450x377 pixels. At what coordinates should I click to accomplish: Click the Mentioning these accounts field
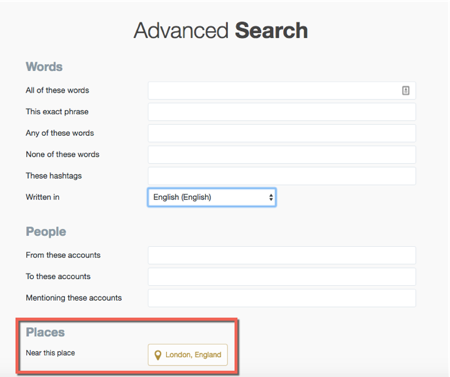click(282, 298)
